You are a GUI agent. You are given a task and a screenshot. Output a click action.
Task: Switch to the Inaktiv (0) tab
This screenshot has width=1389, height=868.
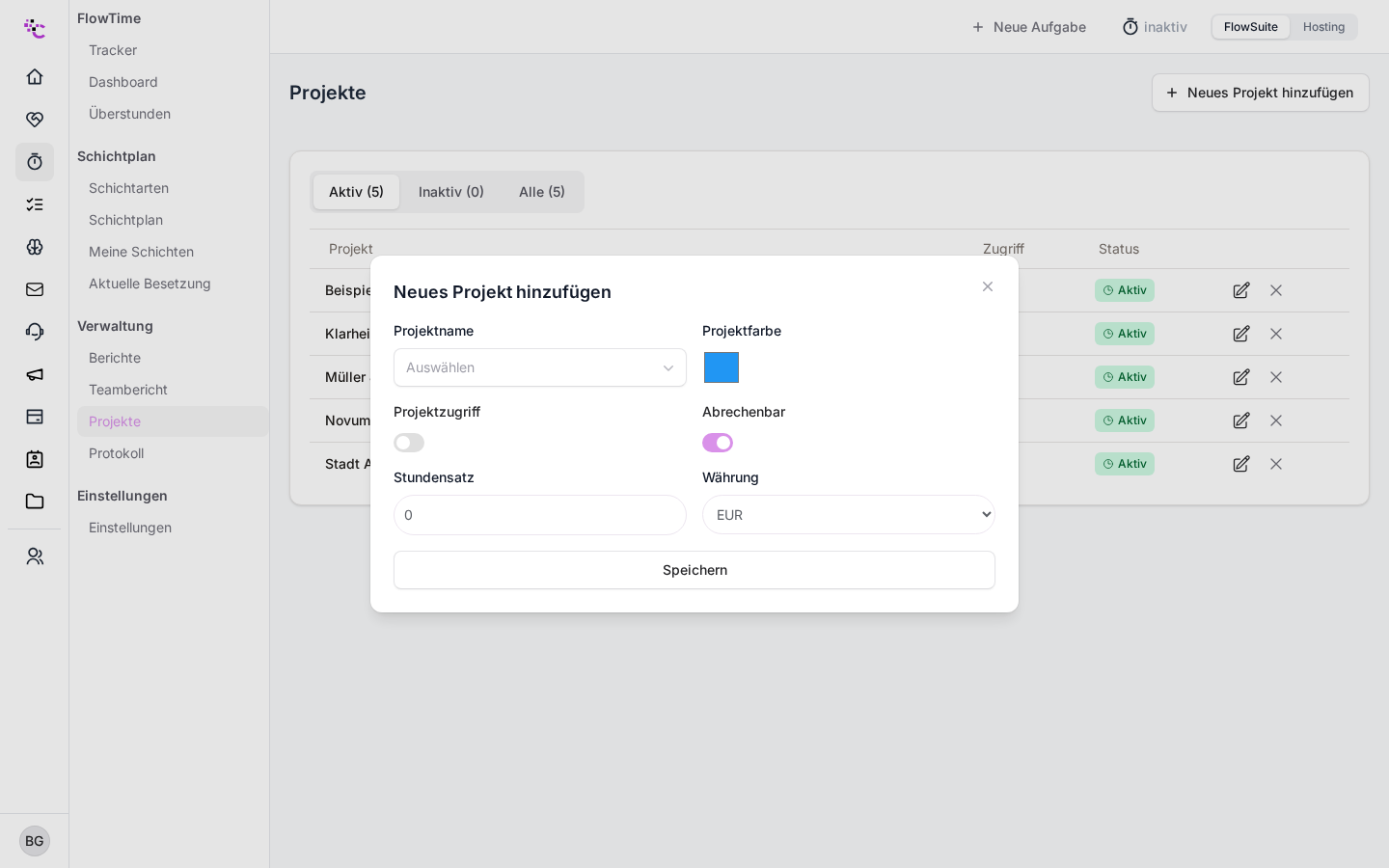click(451, 192)
